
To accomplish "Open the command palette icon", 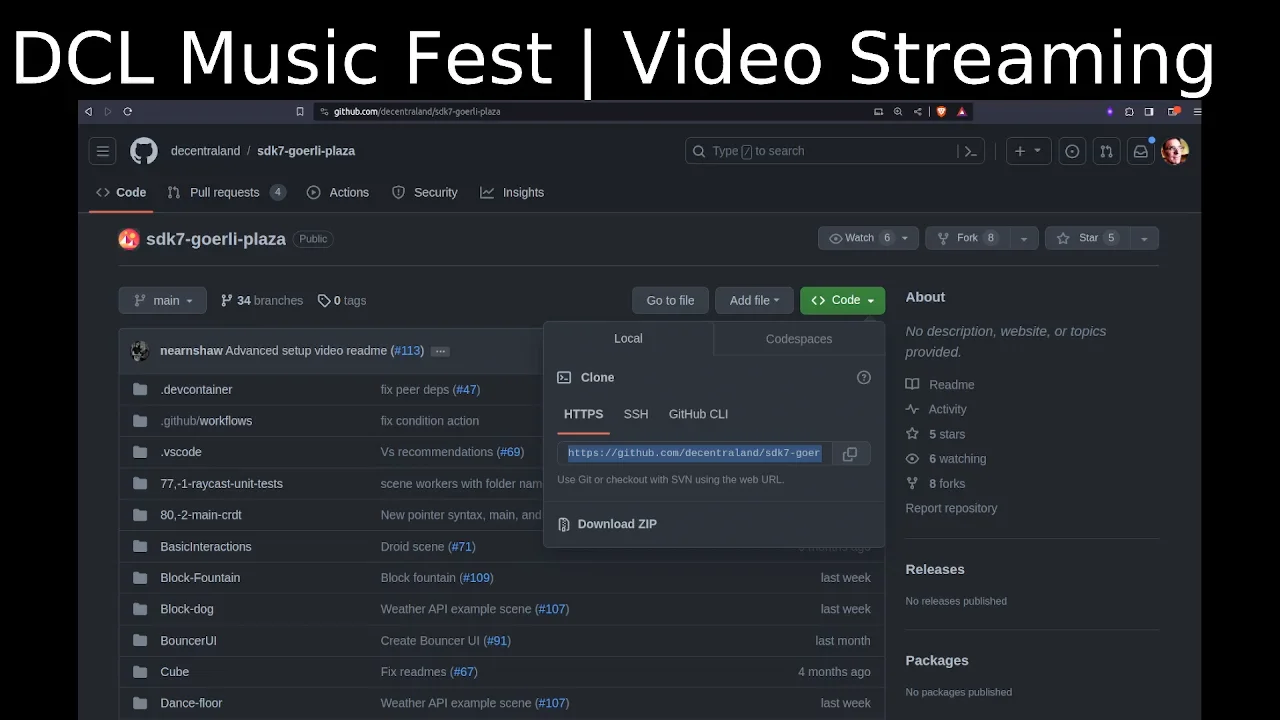I will click(x=970, y=151).
